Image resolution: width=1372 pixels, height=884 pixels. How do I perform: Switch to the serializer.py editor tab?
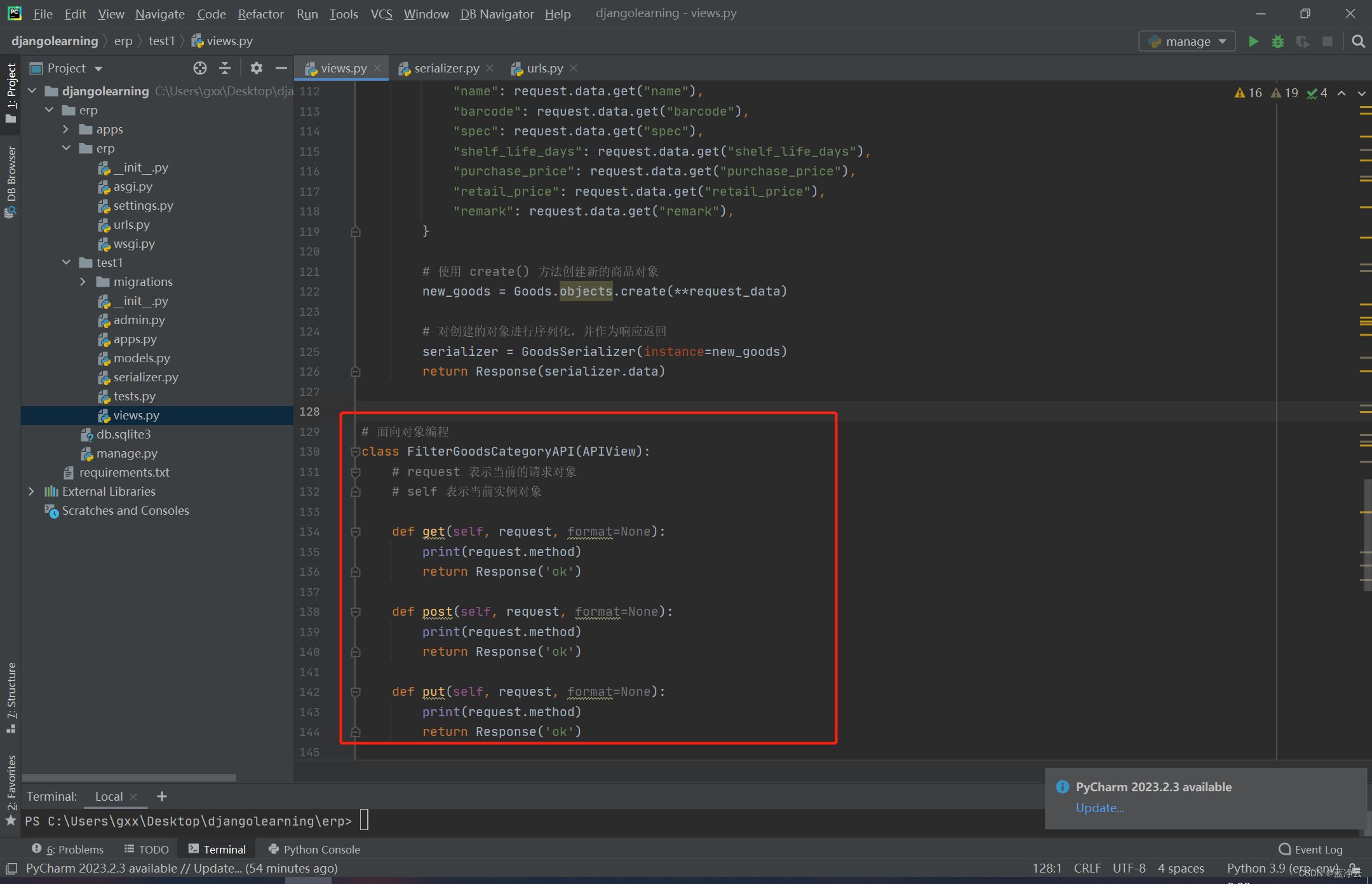pos(446,68)
